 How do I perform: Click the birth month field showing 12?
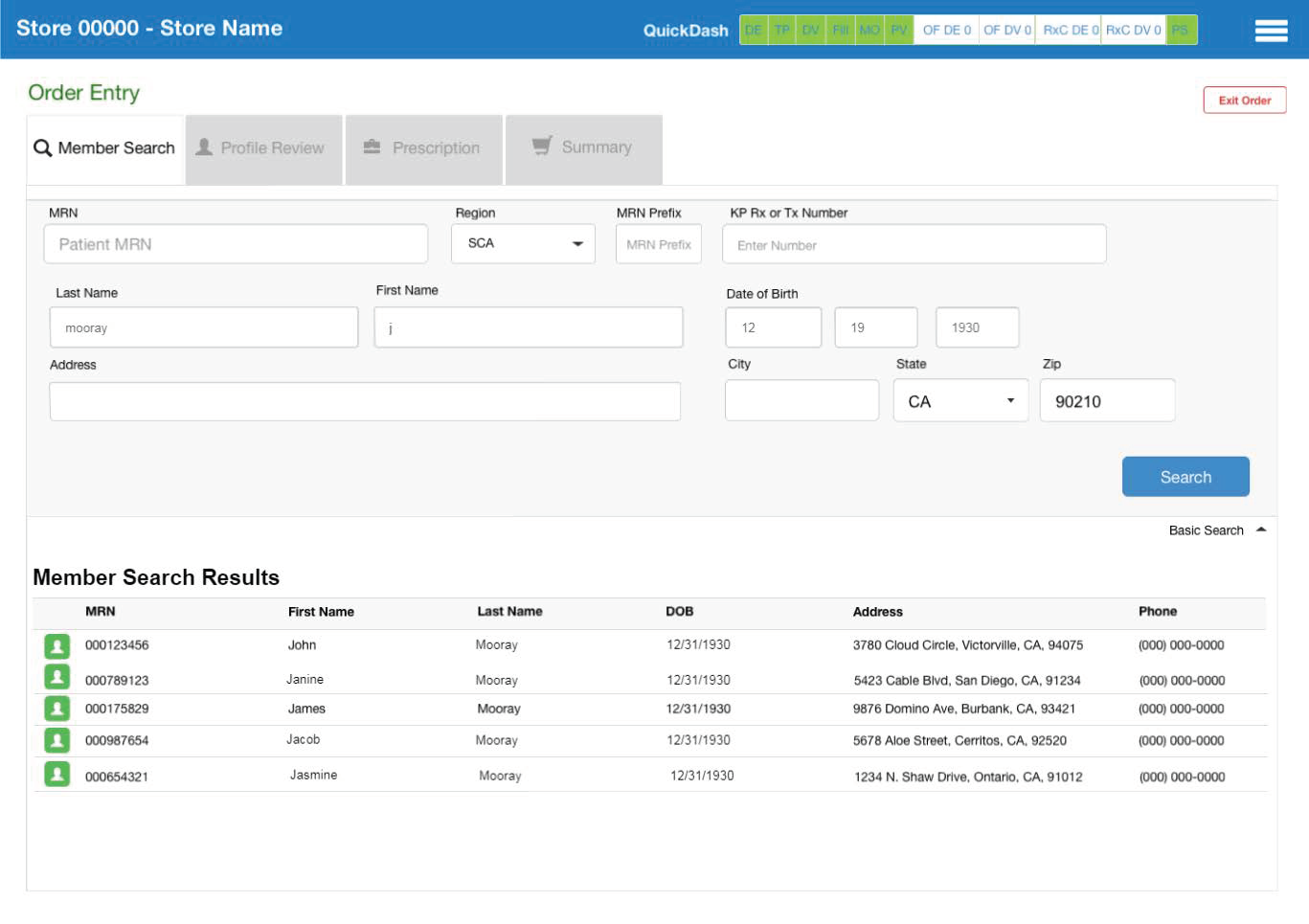coord(774,327)
